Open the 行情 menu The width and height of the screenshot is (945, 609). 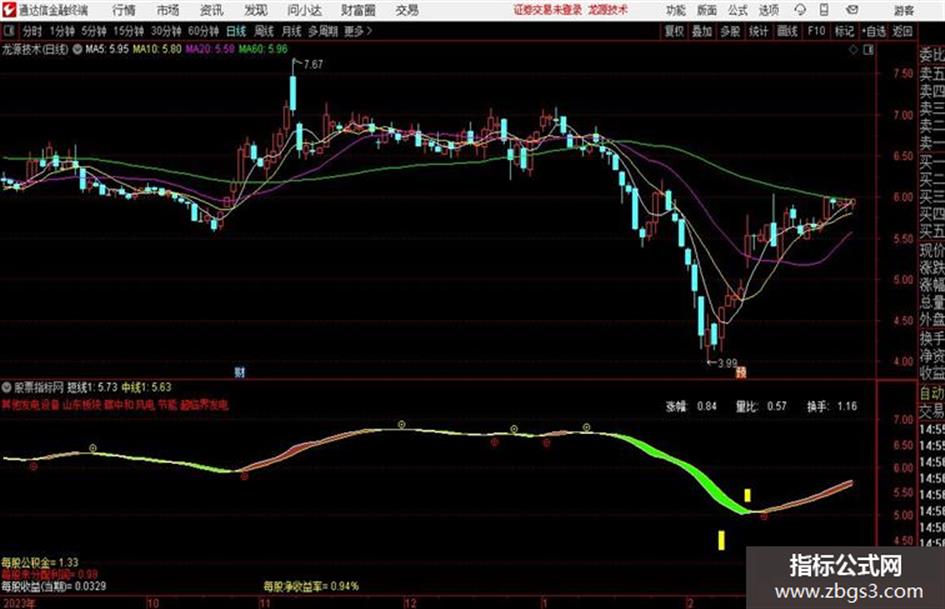(124, 10)
